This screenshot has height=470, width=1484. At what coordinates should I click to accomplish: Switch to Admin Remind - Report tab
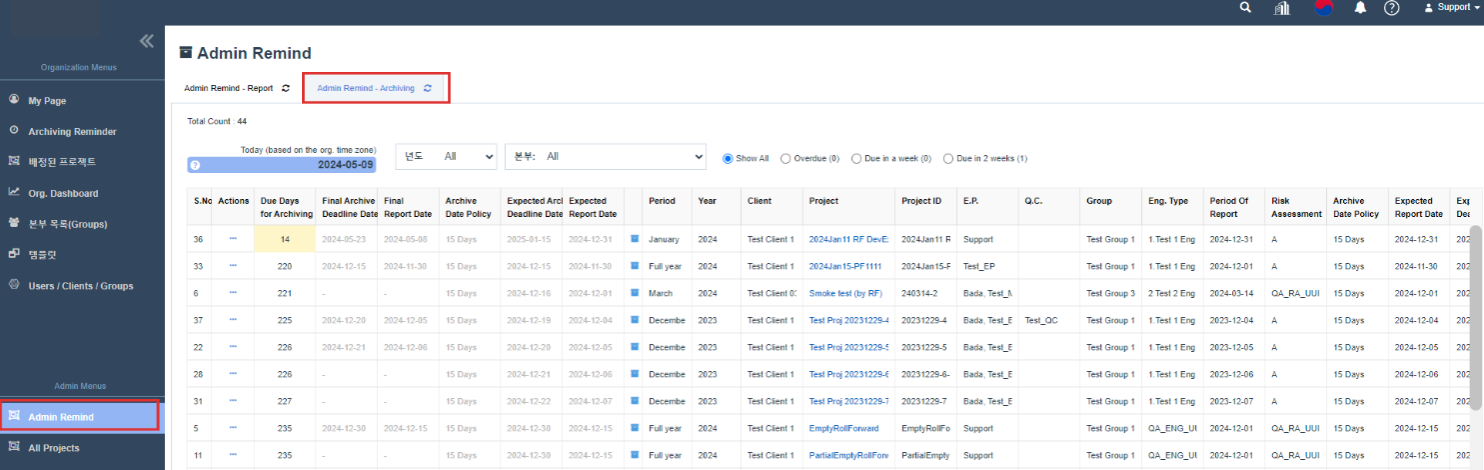click(228, 88)
